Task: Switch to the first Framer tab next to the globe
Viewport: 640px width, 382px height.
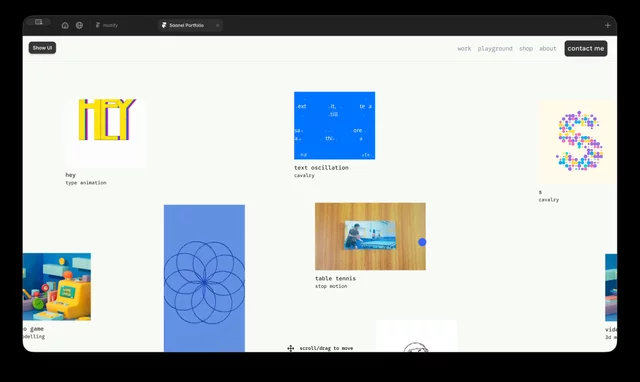Action: tap(107, 25)
